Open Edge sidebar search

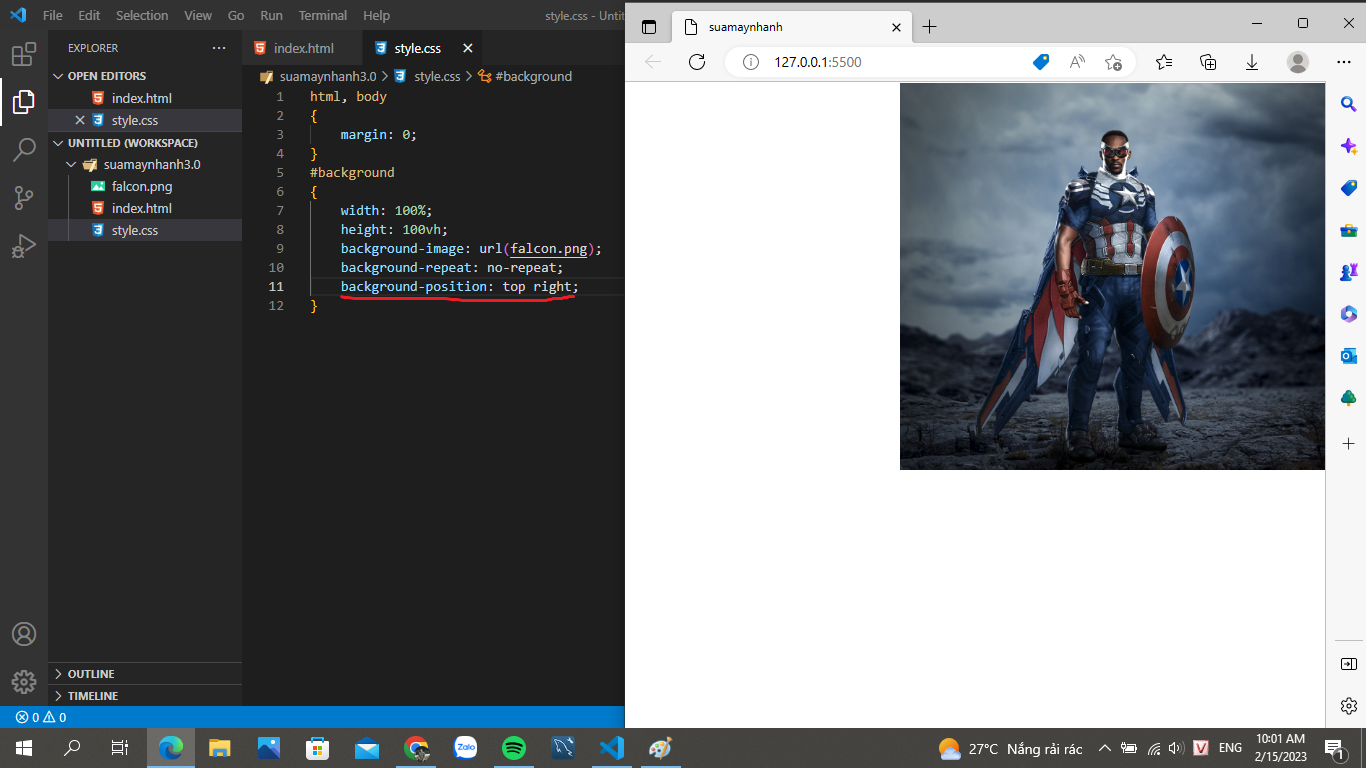click(x=1348, y=104)
